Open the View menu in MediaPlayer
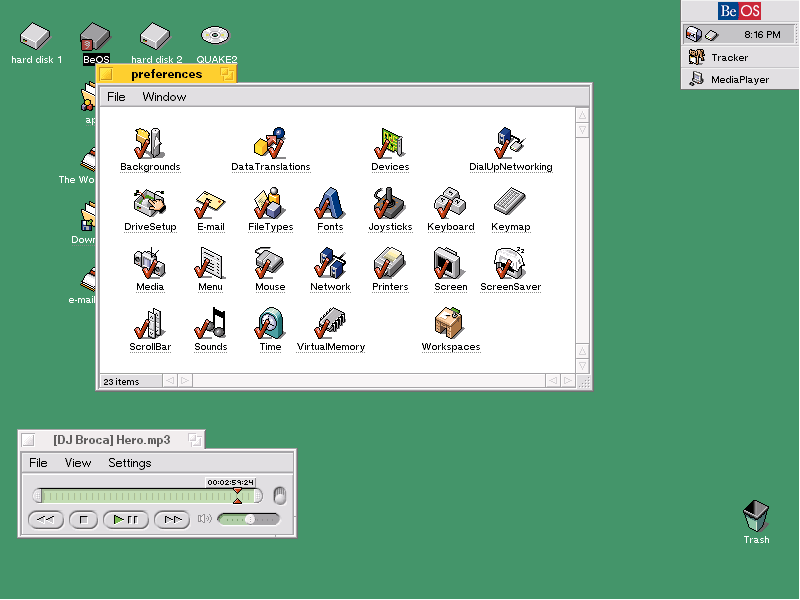 pyautogui.click(x=78, y=463)
